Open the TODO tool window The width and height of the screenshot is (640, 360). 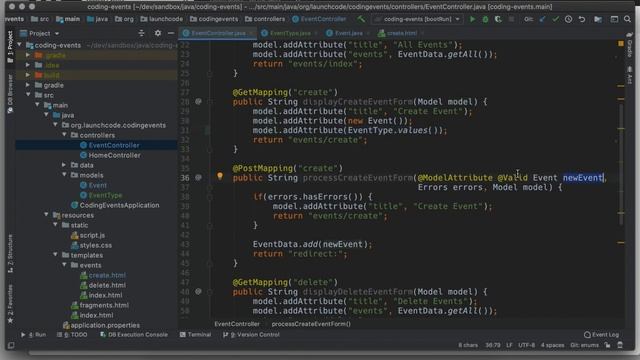[72, 335]
